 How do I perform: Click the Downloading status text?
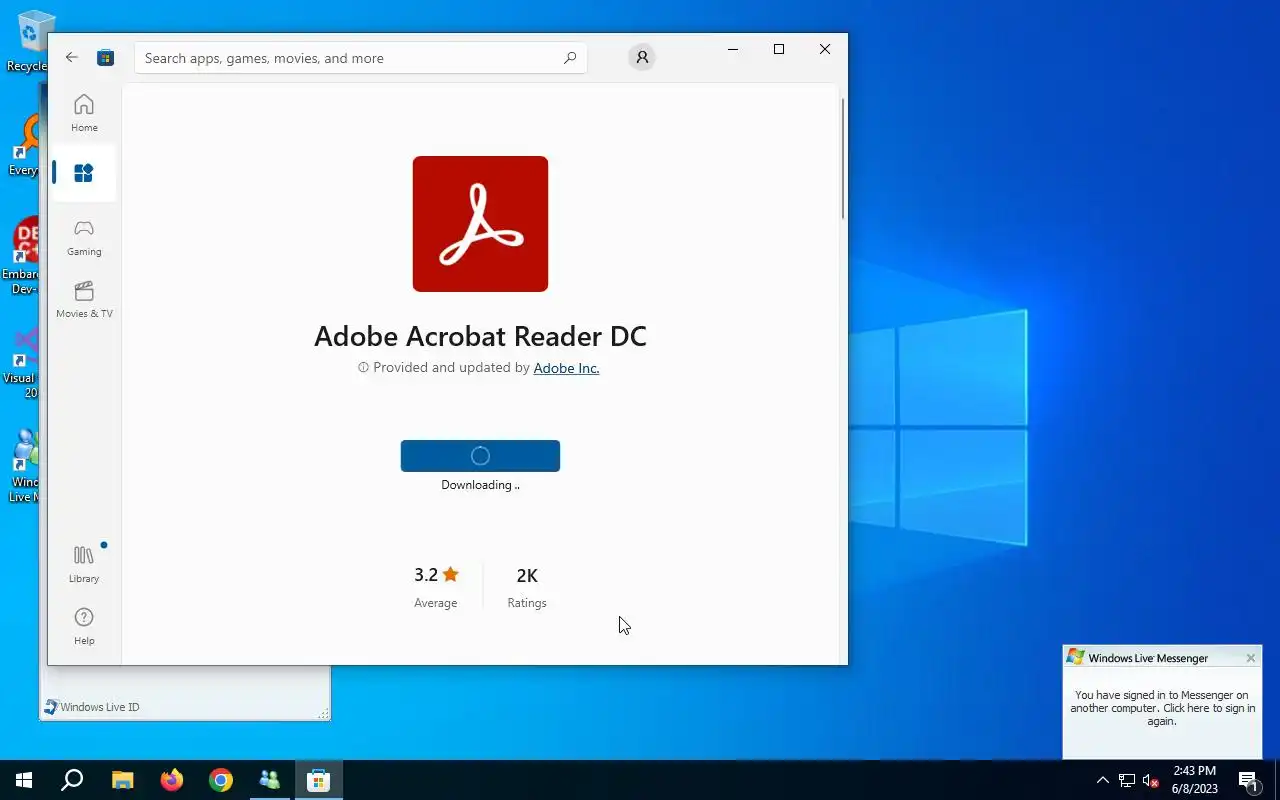tap(480, 485)
